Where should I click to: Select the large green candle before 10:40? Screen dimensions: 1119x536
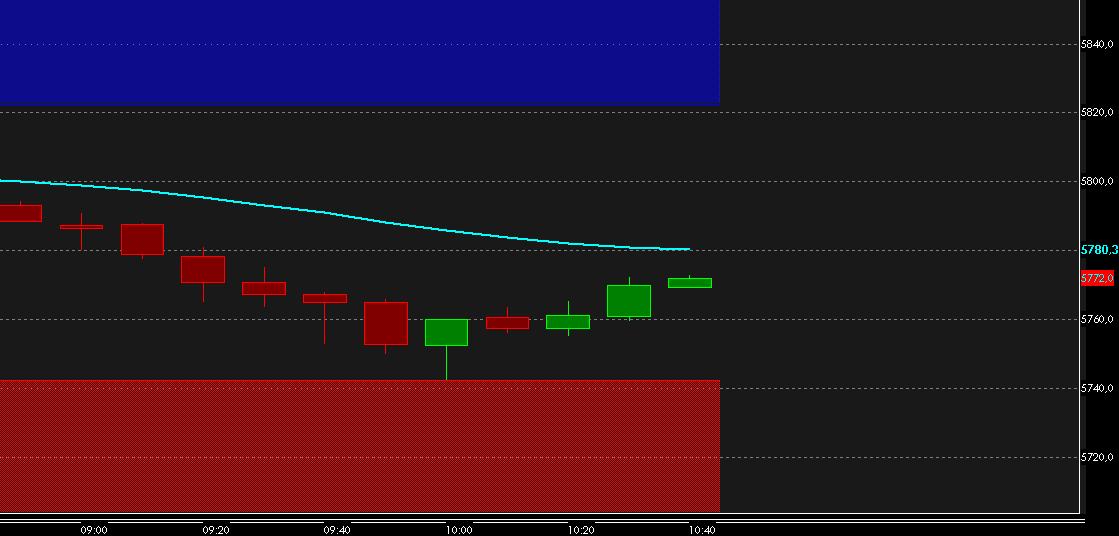(629, 300)
